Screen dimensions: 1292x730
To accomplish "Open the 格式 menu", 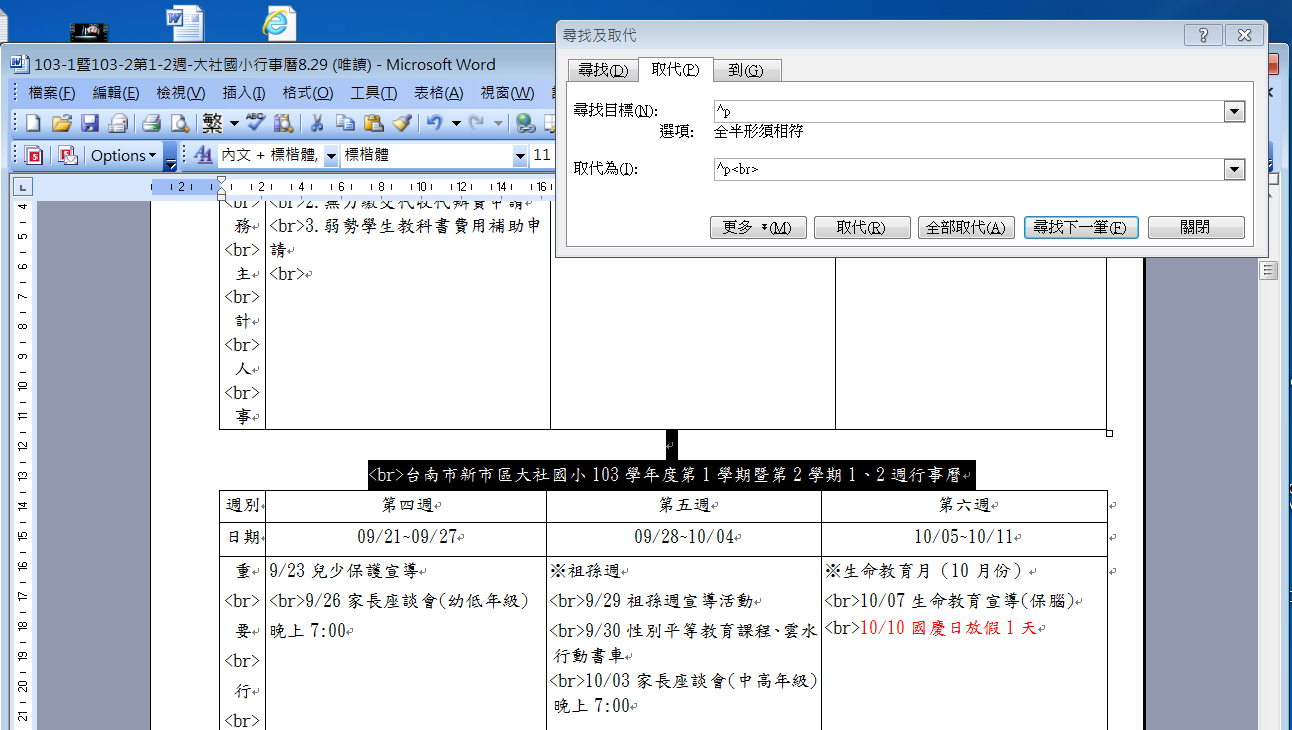I will click(307, 93).
